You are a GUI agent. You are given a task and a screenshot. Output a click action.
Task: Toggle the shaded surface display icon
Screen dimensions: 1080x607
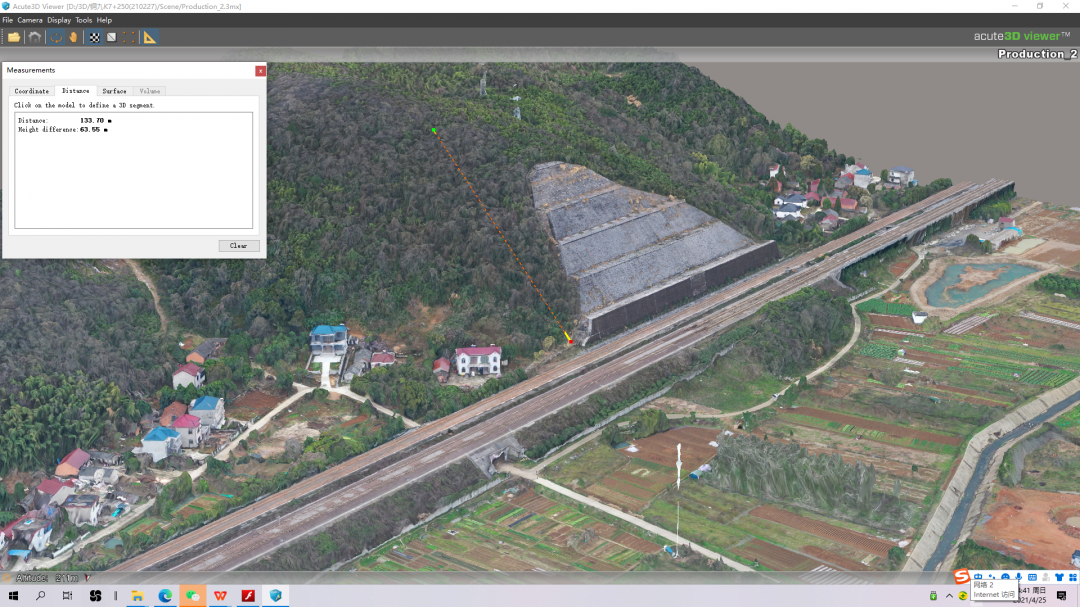click(112, 37)
